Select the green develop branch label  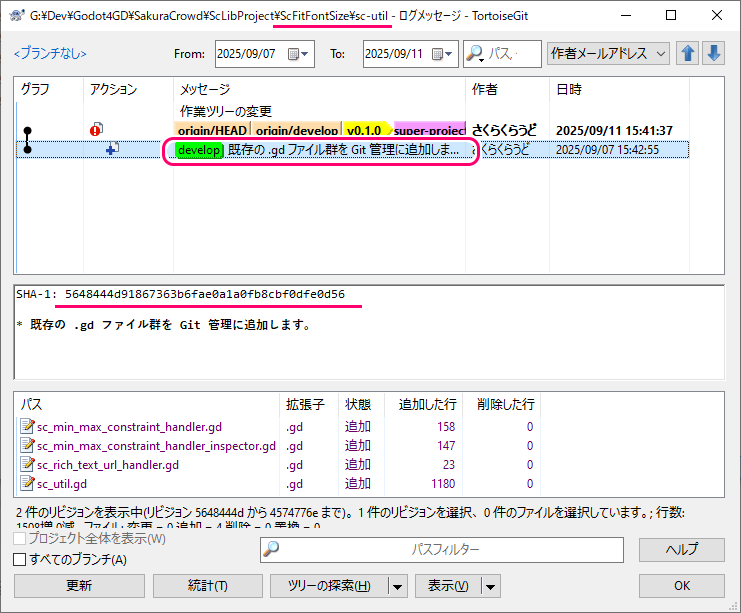[x=198, y=149]
